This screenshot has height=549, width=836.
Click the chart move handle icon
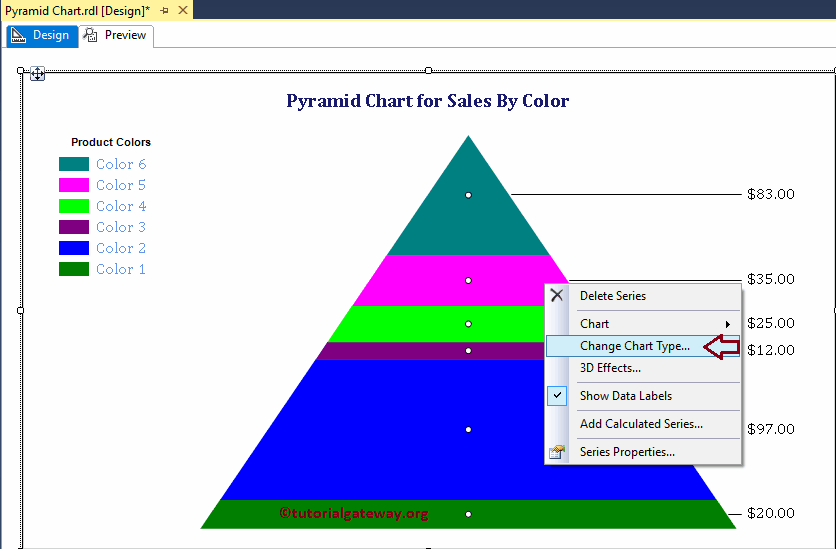(x=37, y=74)
